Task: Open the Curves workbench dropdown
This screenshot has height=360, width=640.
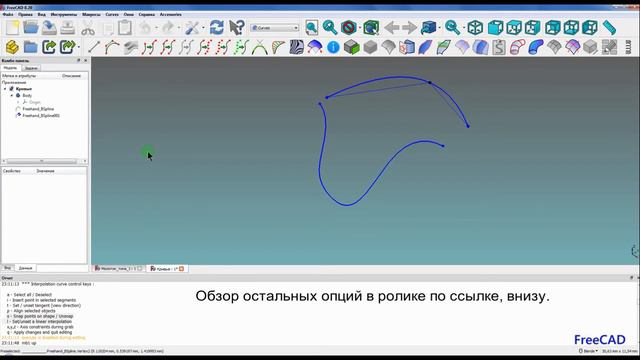Action: (x=275, y=28)
